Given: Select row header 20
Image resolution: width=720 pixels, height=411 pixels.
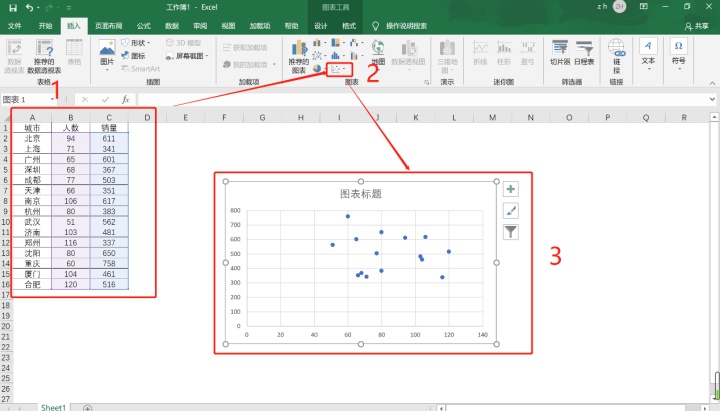Looking at the screenshot, I should (6, 326).
